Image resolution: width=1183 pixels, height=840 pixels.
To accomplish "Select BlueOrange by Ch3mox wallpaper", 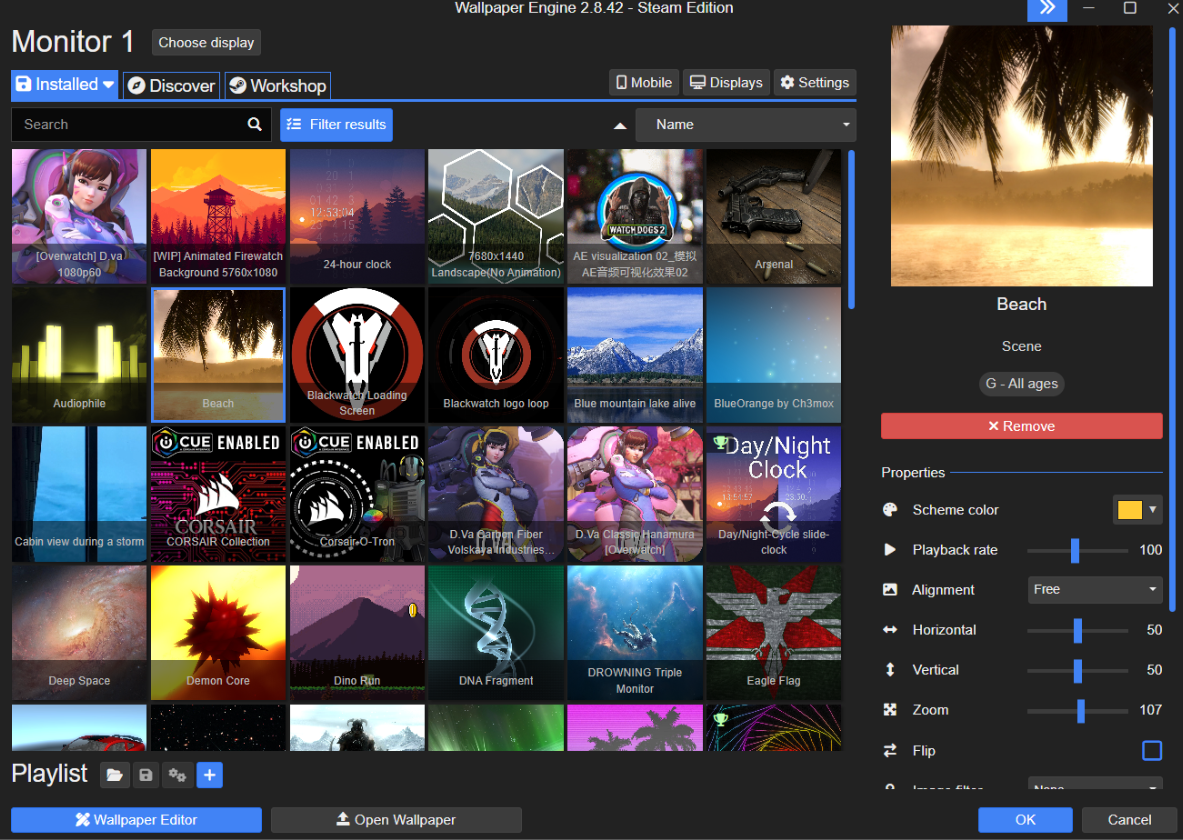I will pyautogui.click(x=773, y=355).
